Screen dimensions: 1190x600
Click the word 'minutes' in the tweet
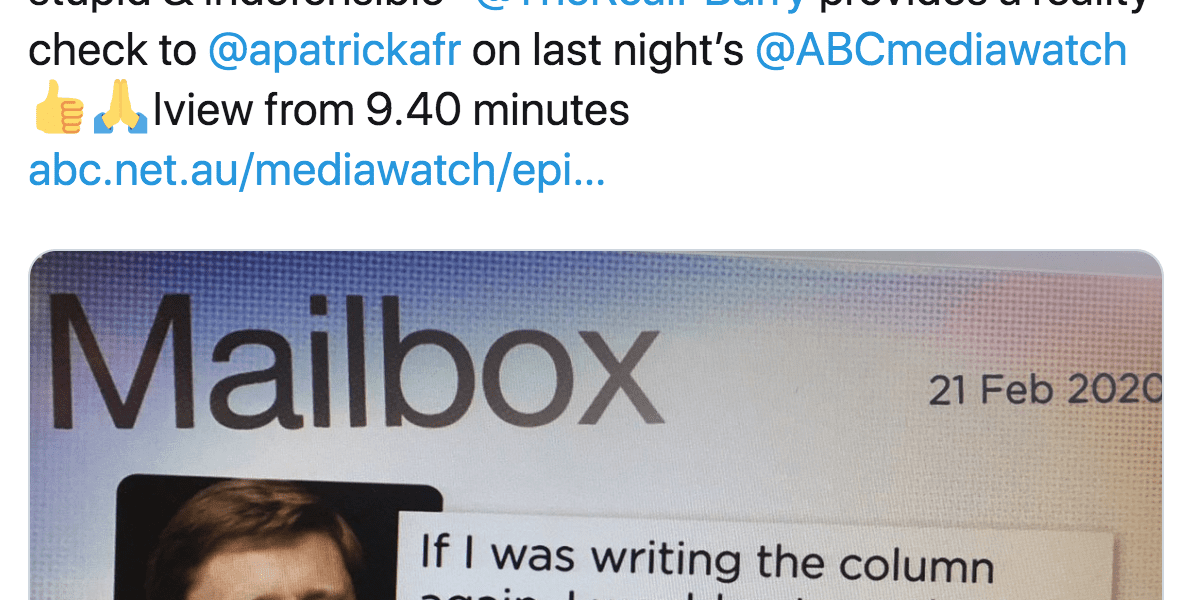pyautogui.click(x=551, y=111)
